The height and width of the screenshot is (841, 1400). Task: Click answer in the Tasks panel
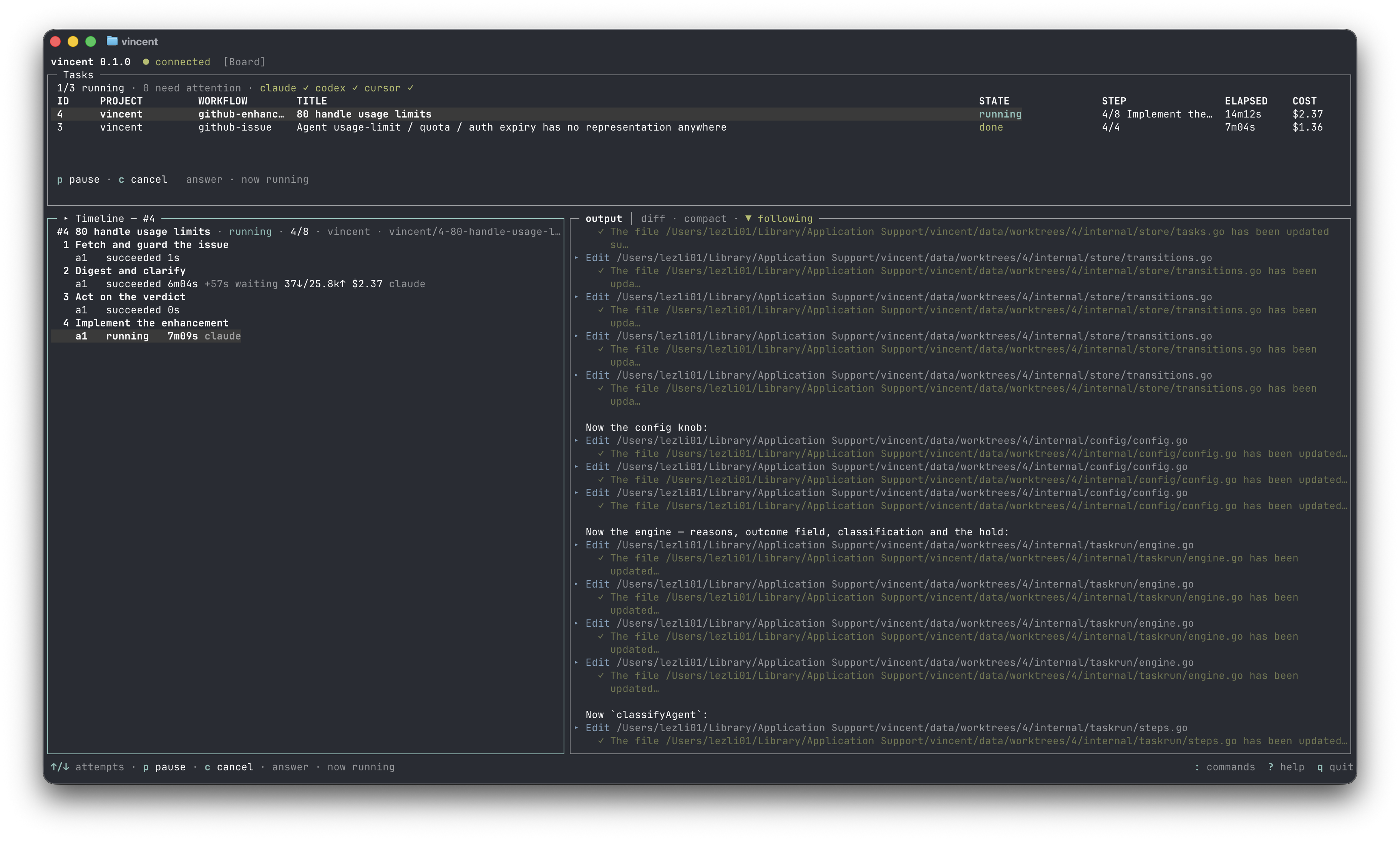pos(204,179)
